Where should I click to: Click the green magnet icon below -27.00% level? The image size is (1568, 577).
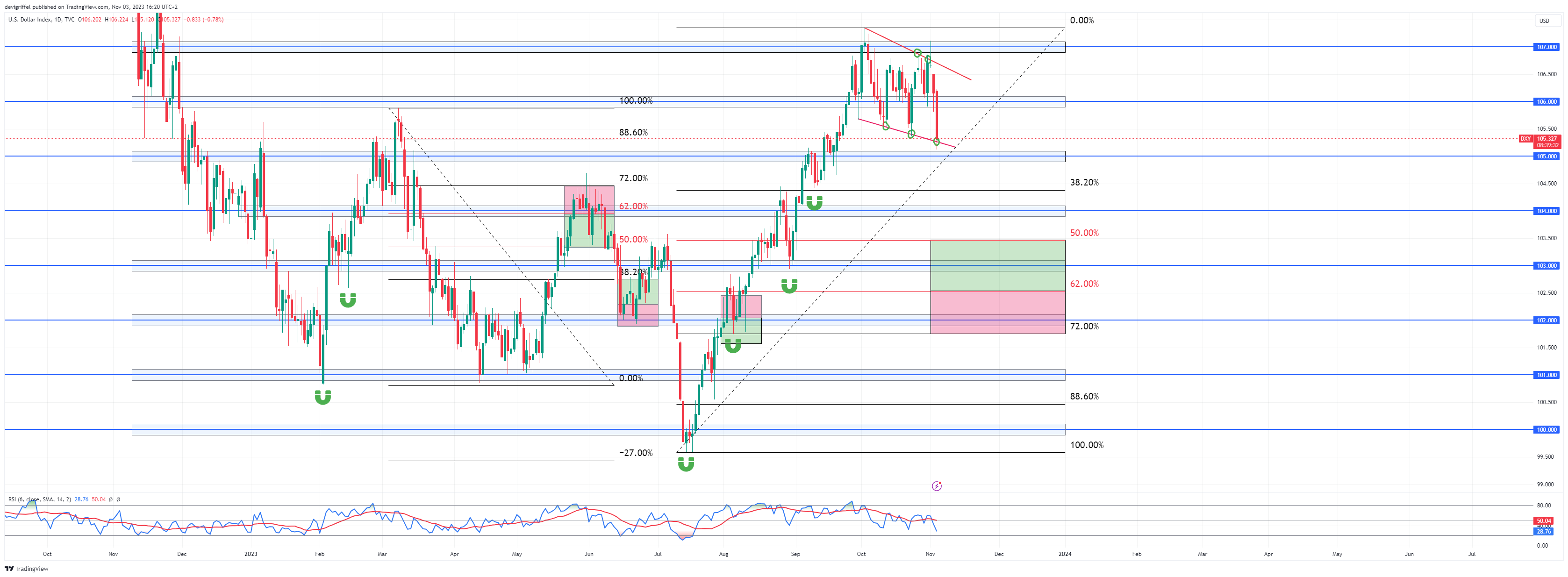[686, 465]
